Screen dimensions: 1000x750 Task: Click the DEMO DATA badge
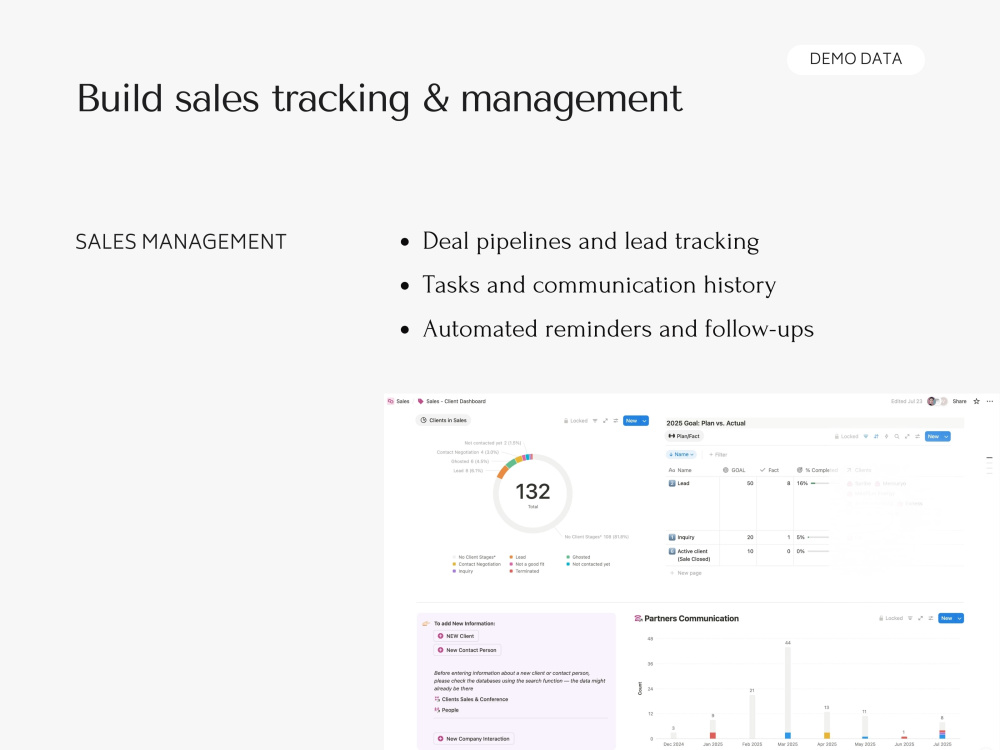point(855,59)
